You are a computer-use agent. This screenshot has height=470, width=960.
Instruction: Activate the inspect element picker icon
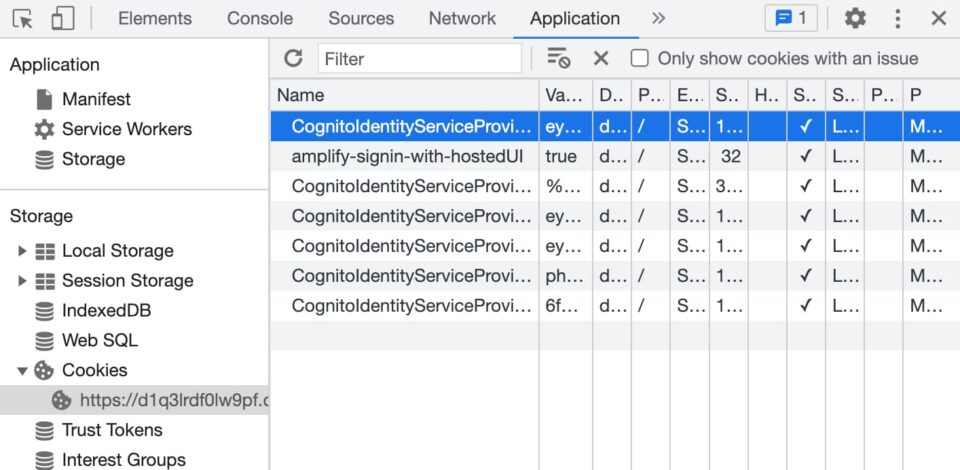(23, 19)
